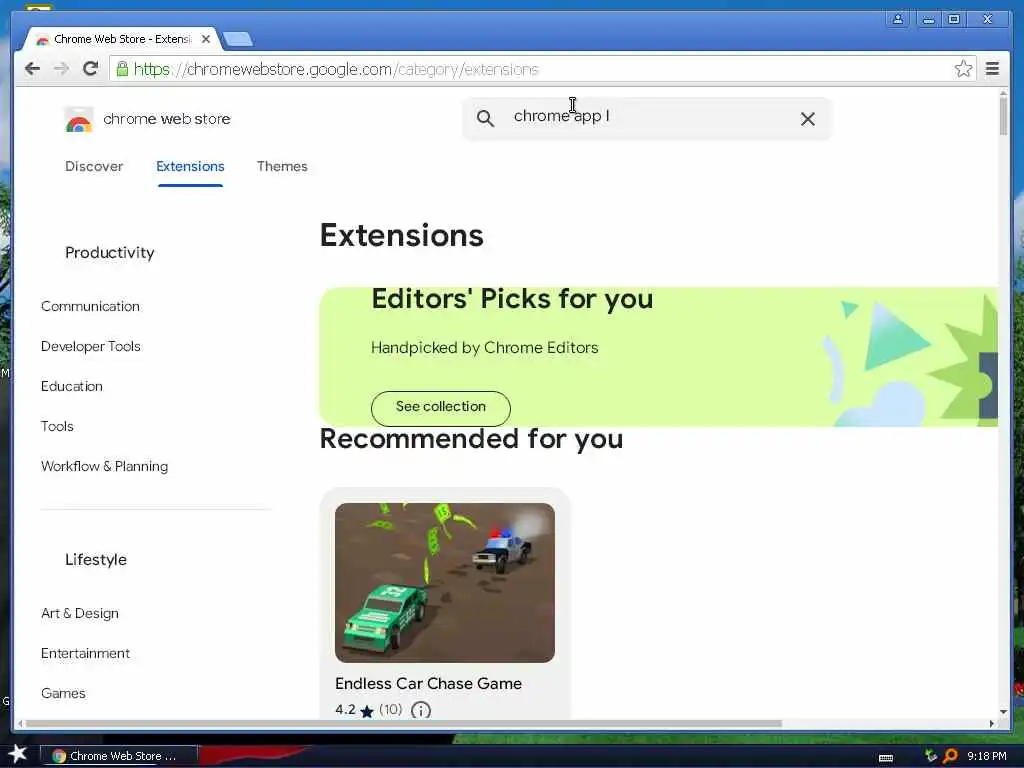Close the Chrome Web Store tab

[206, 39]
